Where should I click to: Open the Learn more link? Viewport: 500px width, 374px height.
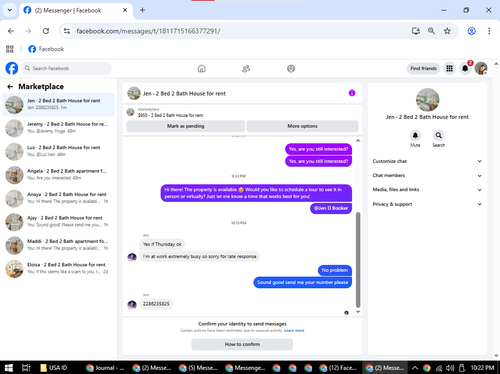[x=294, y=331]
